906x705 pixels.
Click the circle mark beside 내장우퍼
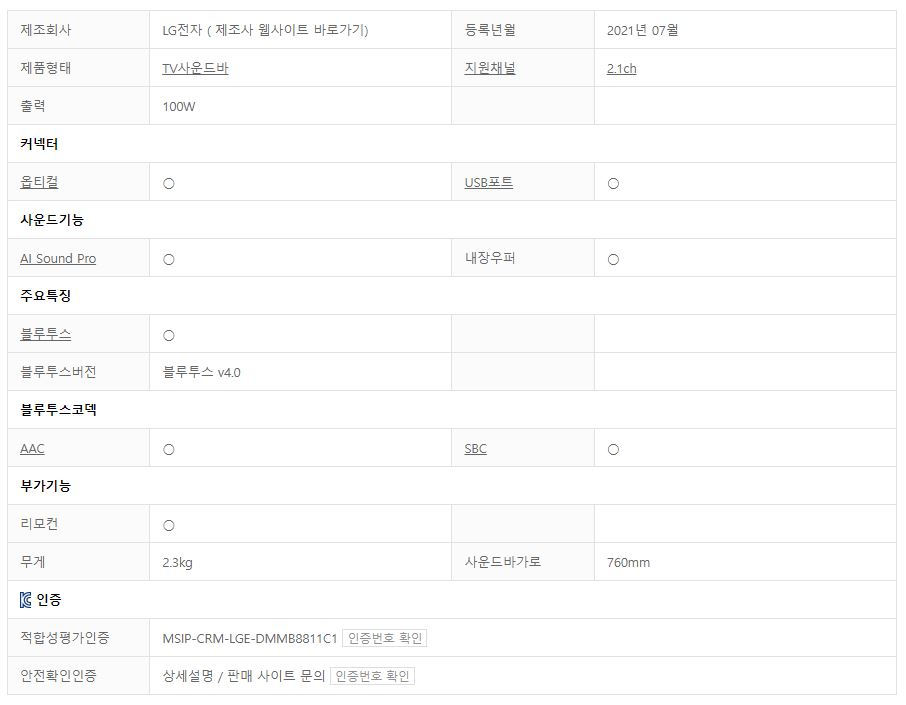tap(613, 259)
